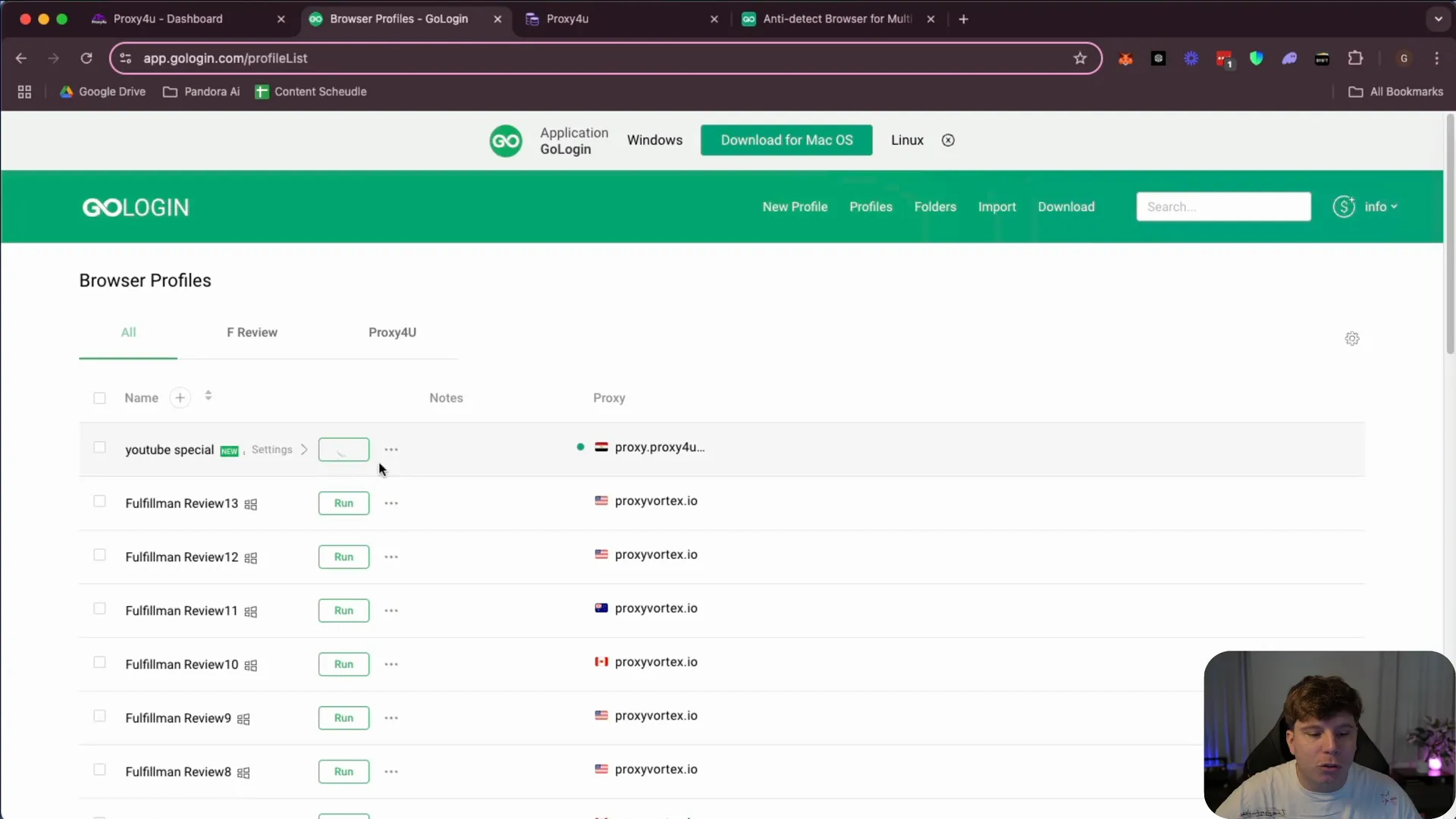Check the Fulfillman Review12 checkbox
This screenshot has width=1456, height=819.
(x=99, y=555)
